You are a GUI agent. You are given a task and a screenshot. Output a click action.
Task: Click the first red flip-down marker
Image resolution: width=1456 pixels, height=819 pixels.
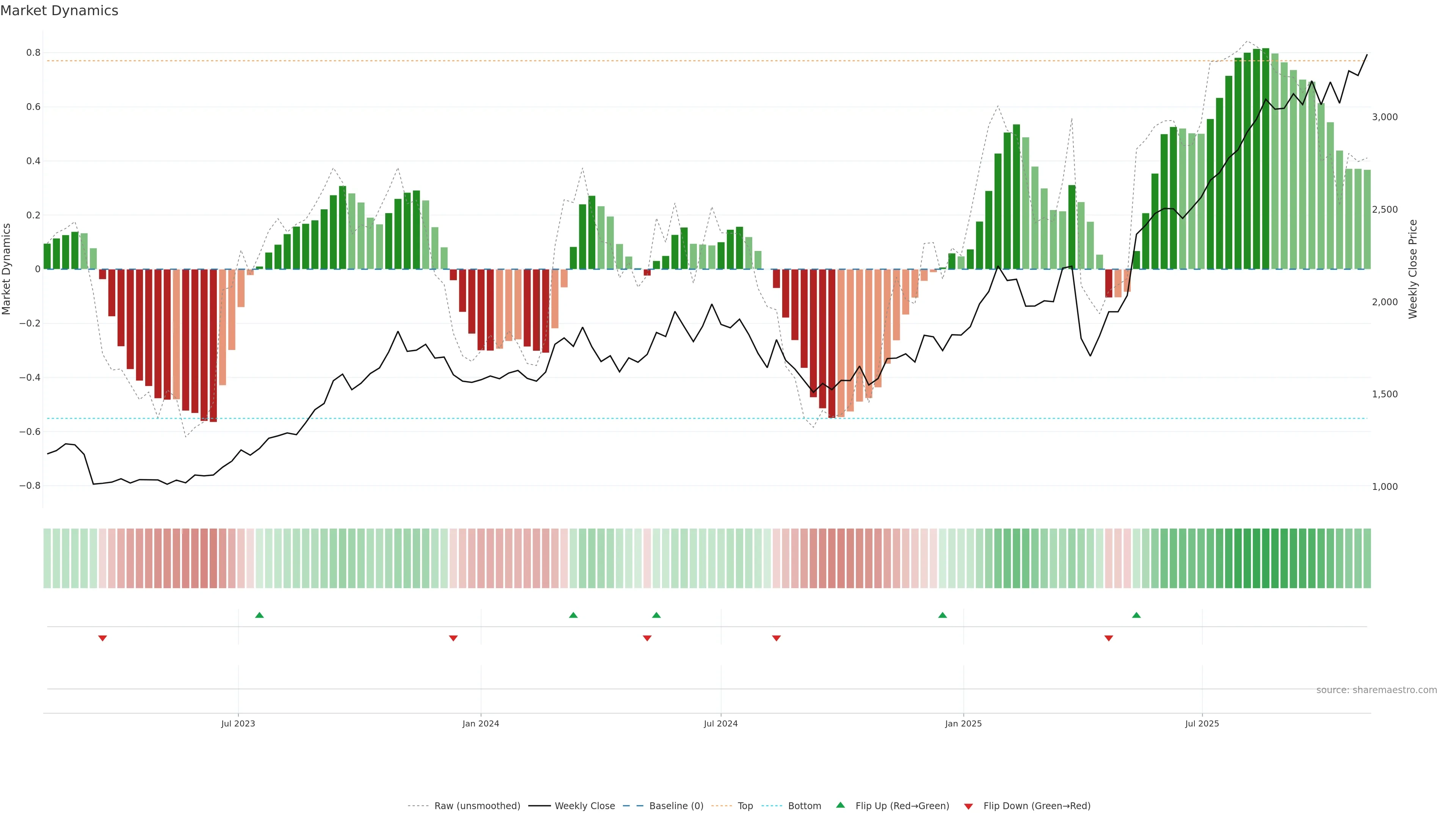(102, 638)
